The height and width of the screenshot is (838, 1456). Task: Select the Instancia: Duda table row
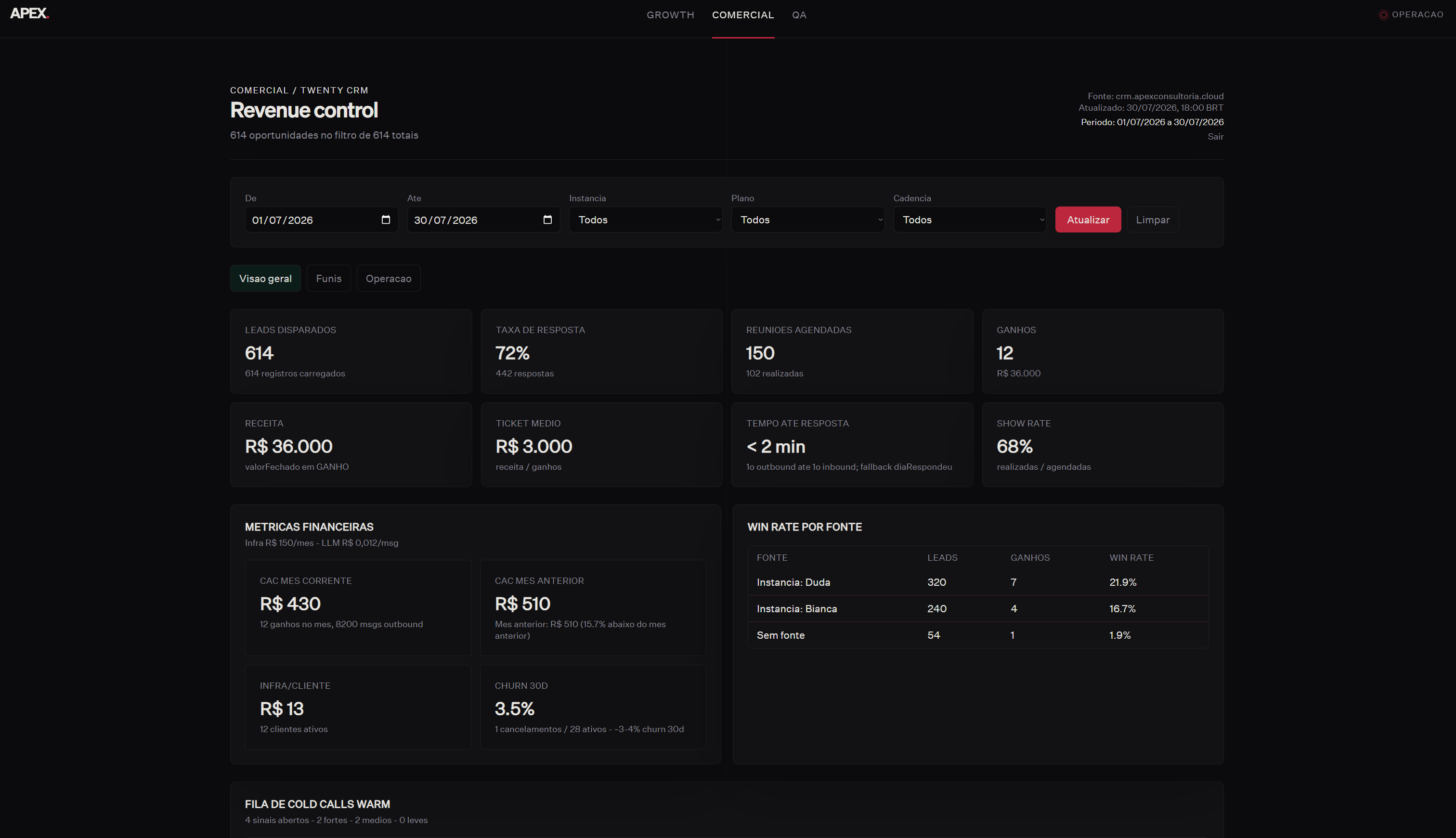[977, 582]
